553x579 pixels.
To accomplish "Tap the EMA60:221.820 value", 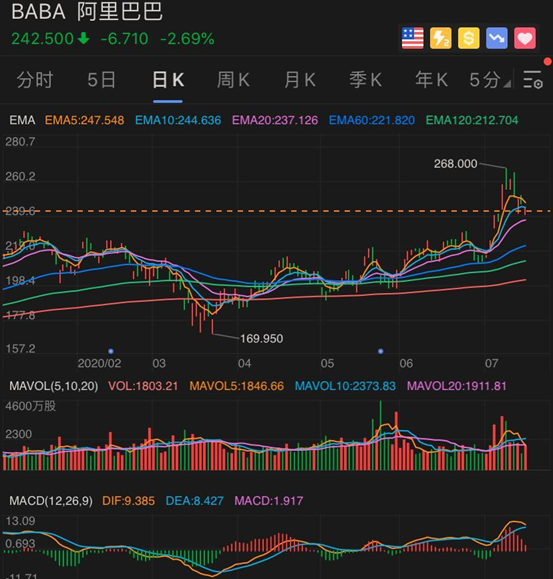I will pos(372,120).
